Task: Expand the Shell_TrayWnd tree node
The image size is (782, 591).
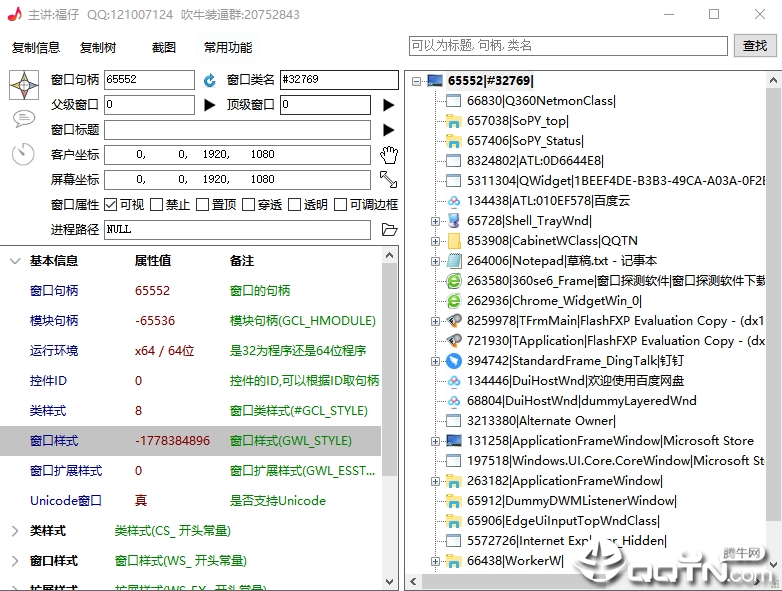Action: coord(435,221)
